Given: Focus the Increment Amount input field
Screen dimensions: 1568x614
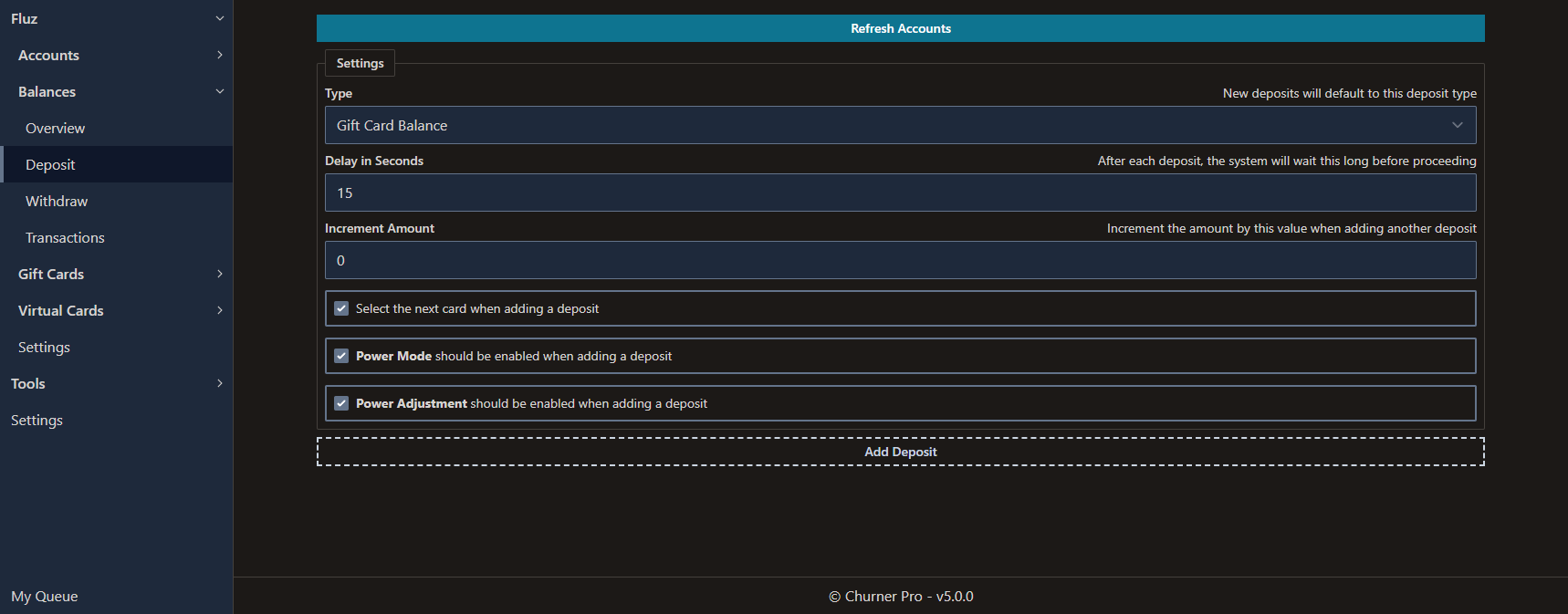Looking at the screenshot, I should [x=900, y=260].
